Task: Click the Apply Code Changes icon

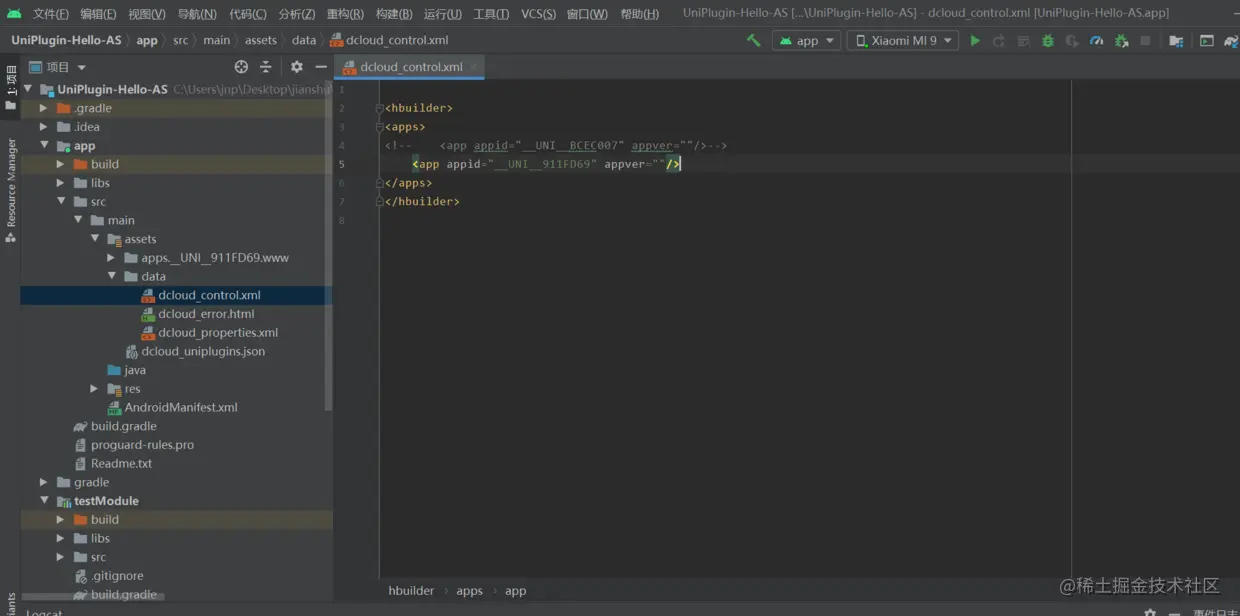Action: (1023, 41)
